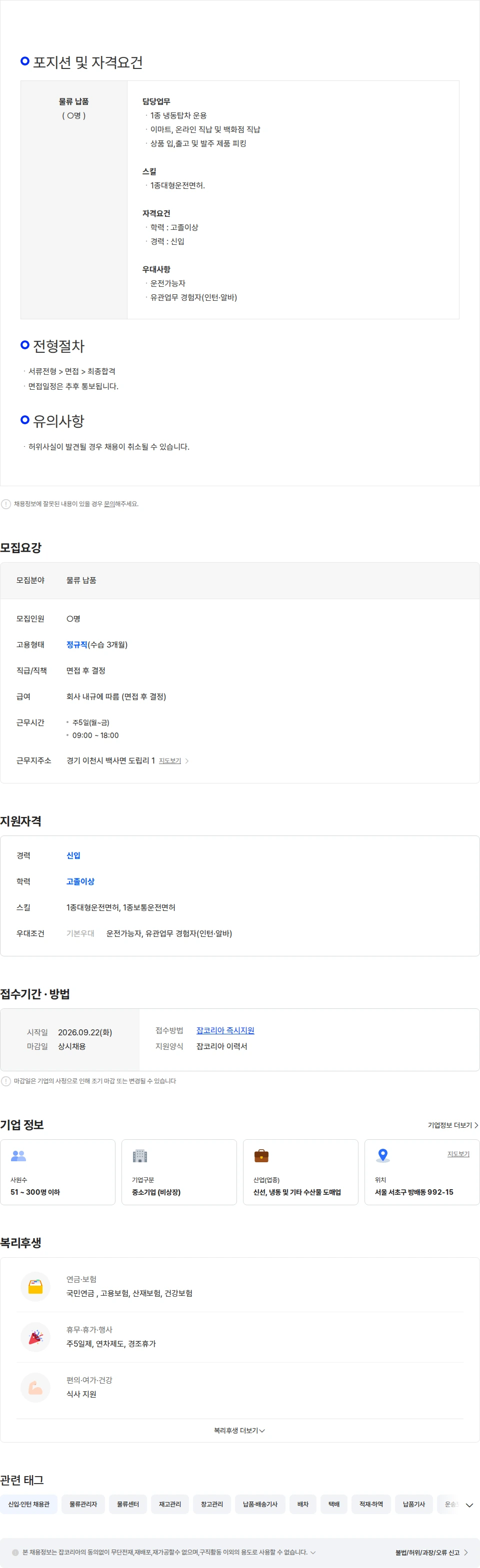Click the 식사 지원 benefit text
The width and height of the screenshot is (480, 1568).
(81, 1394)
